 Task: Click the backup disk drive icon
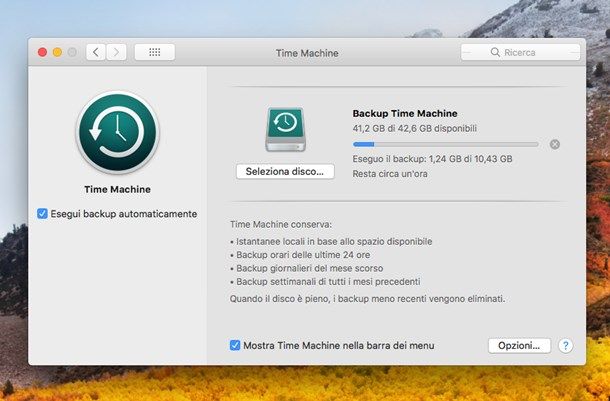pos(286,130)
